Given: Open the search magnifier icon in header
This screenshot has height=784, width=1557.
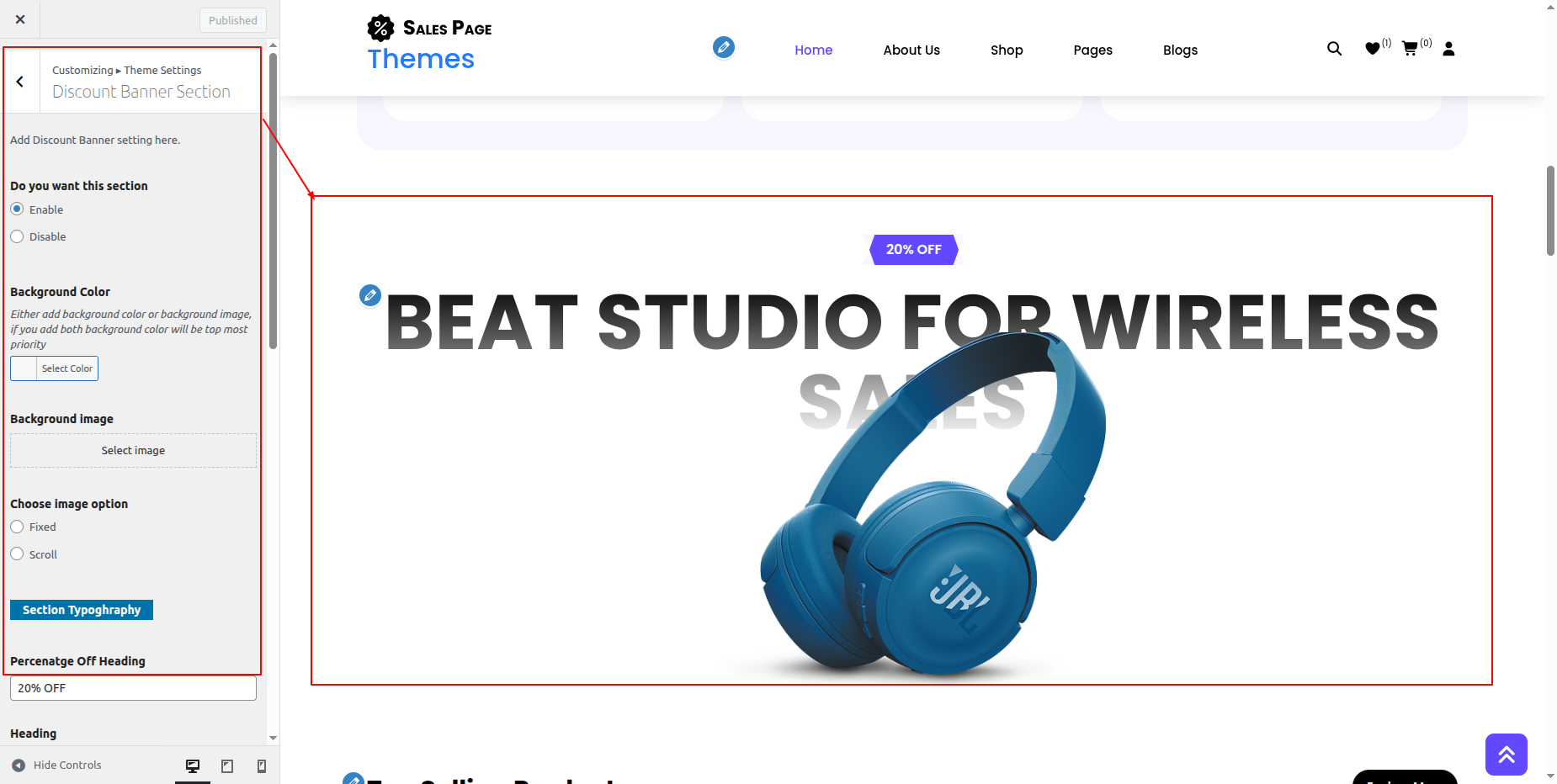Looking at the screenshot, I should click(1334, 49).
